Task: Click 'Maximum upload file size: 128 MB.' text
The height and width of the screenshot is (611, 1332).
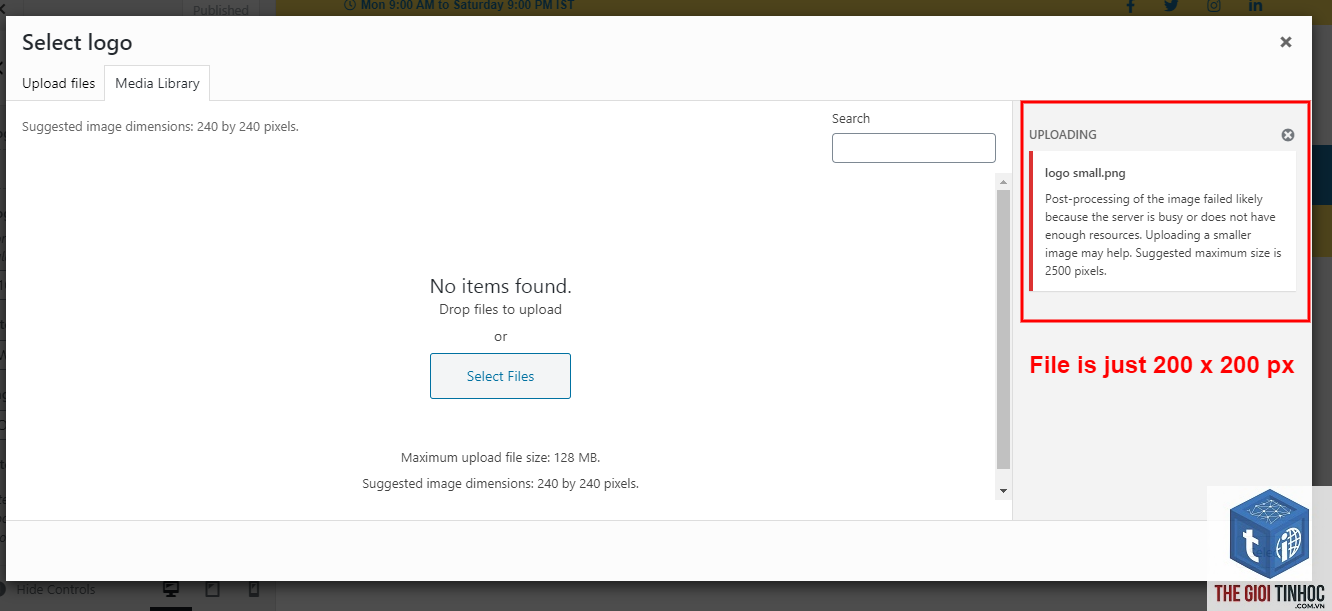Action: 501,458
